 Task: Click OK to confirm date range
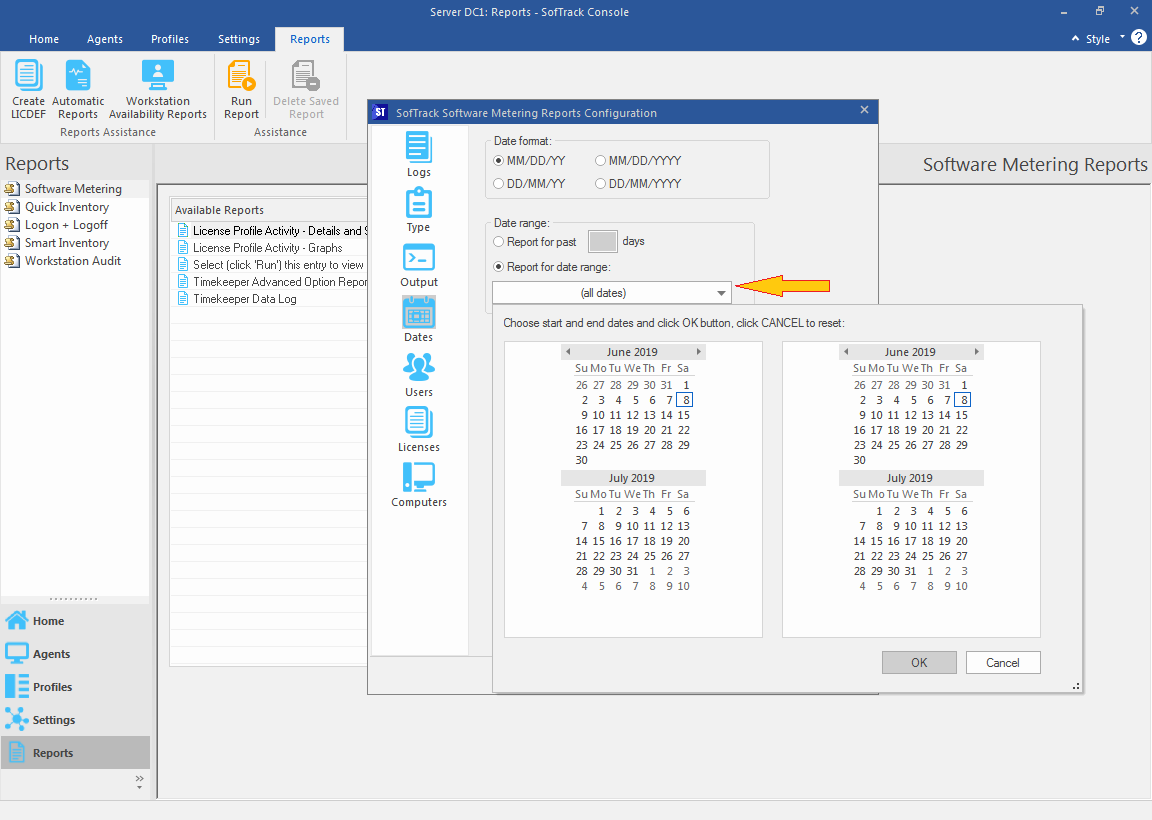919,663
